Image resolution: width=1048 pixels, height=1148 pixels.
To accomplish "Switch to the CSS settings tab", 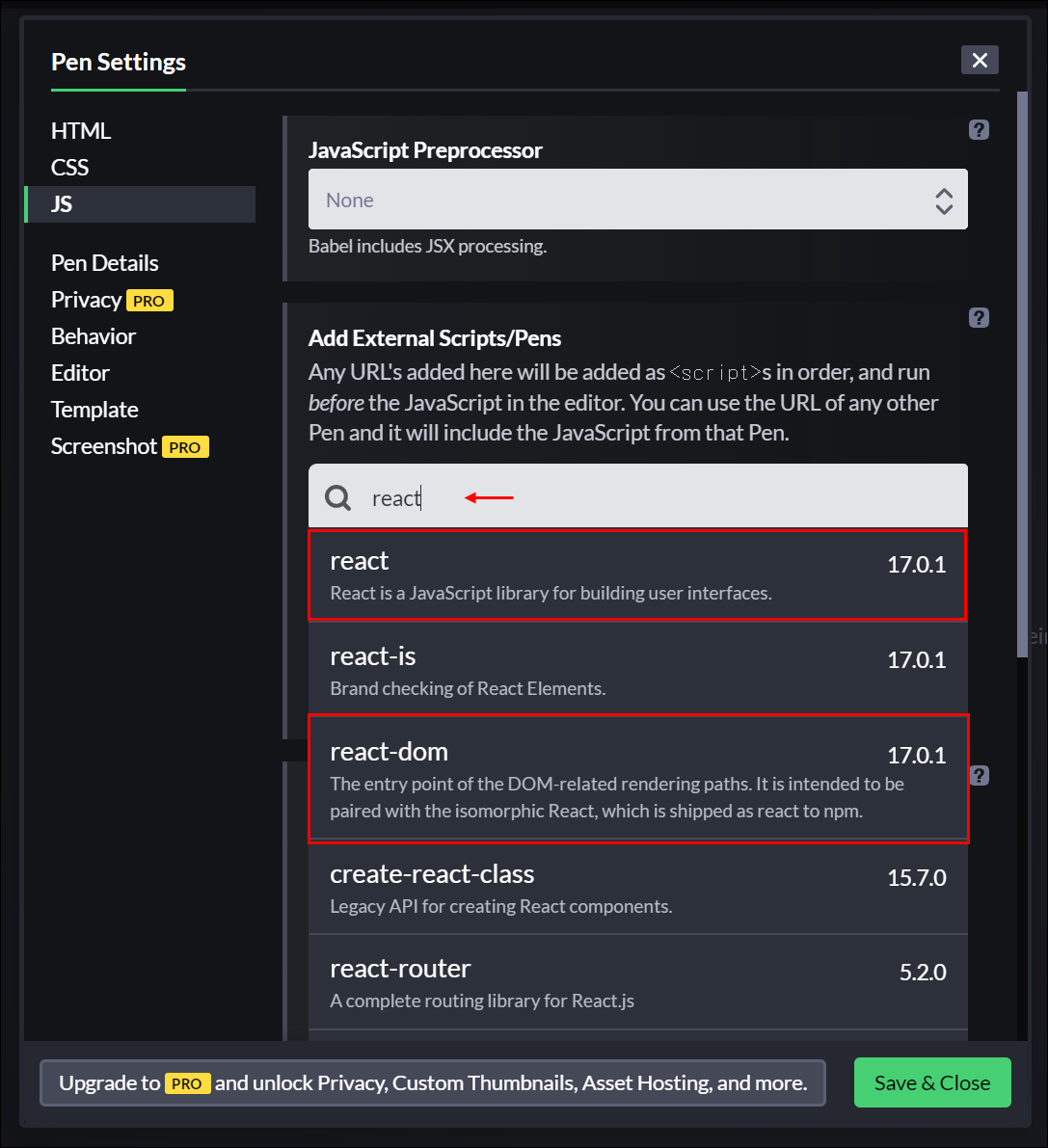I will tap(69, 168).
